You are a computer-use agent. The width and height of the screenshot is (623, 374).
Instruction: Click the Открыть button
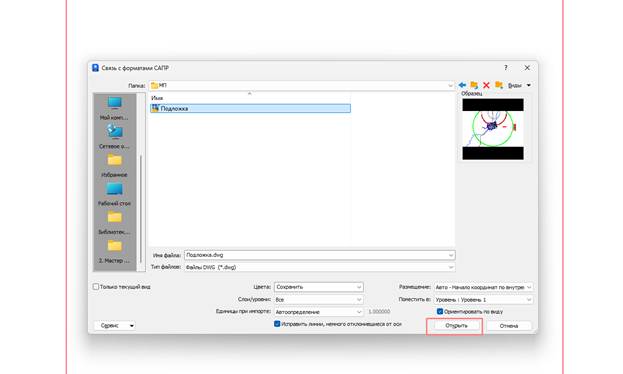456,326
